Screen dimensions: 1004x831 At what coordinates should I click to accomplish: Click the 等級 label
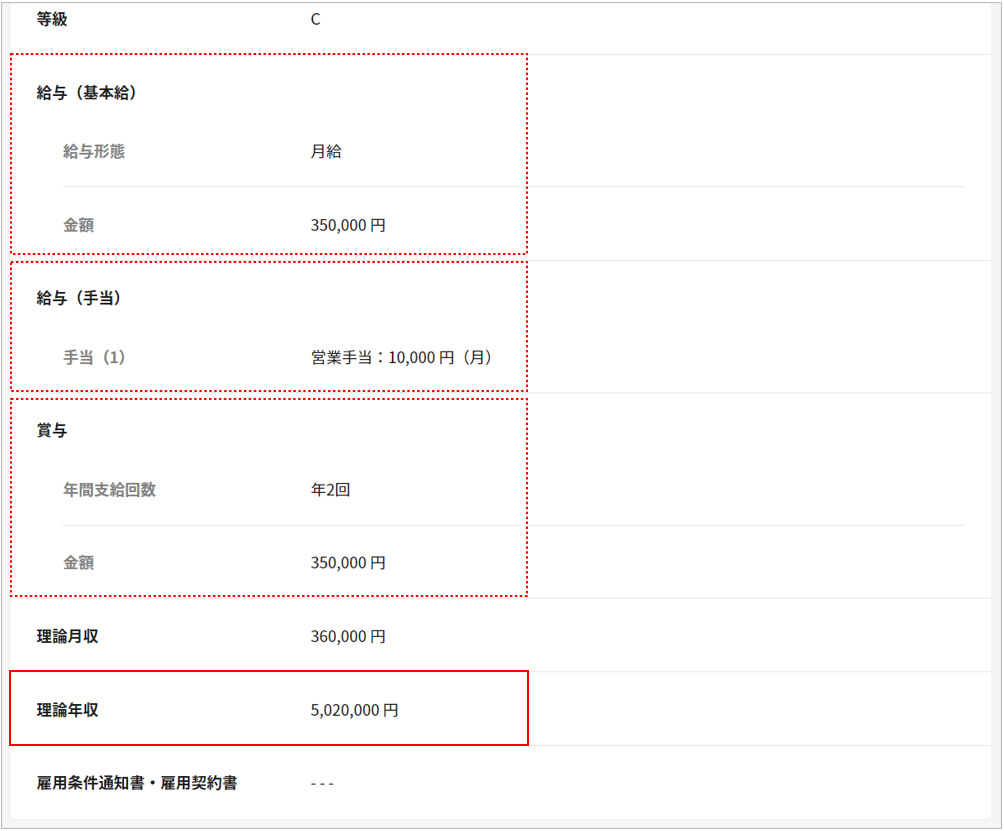point(52,19)
